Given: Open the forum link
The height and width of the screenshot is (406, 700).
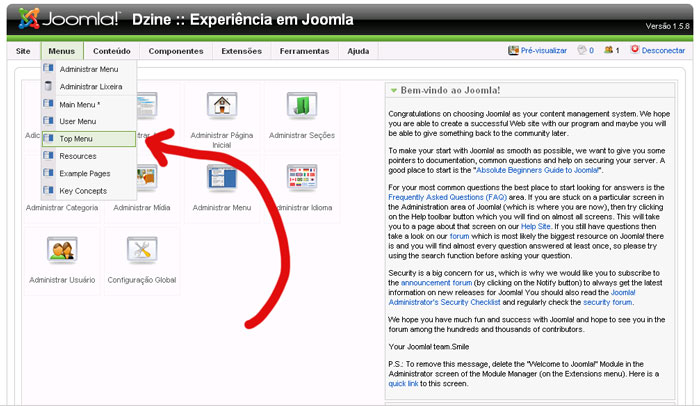Looking at the screenshot, I should [x=459, y=236].
